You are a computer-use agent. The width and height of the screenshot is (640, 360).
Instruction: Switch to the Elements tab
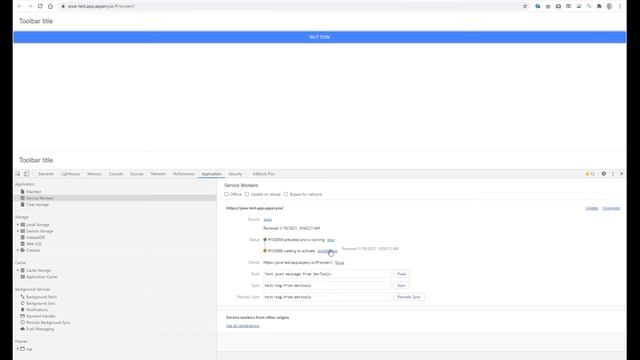click(46, 174)
